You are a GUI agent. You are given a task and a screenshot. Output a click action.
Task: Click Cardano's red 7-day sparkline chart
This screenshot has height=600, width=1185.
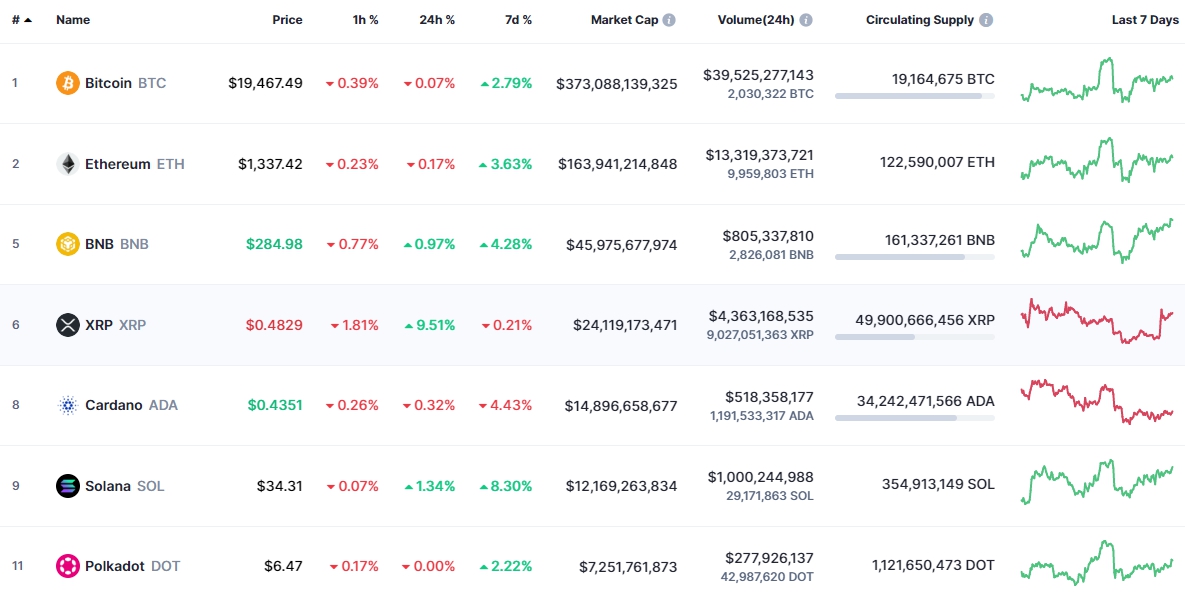1097,402
